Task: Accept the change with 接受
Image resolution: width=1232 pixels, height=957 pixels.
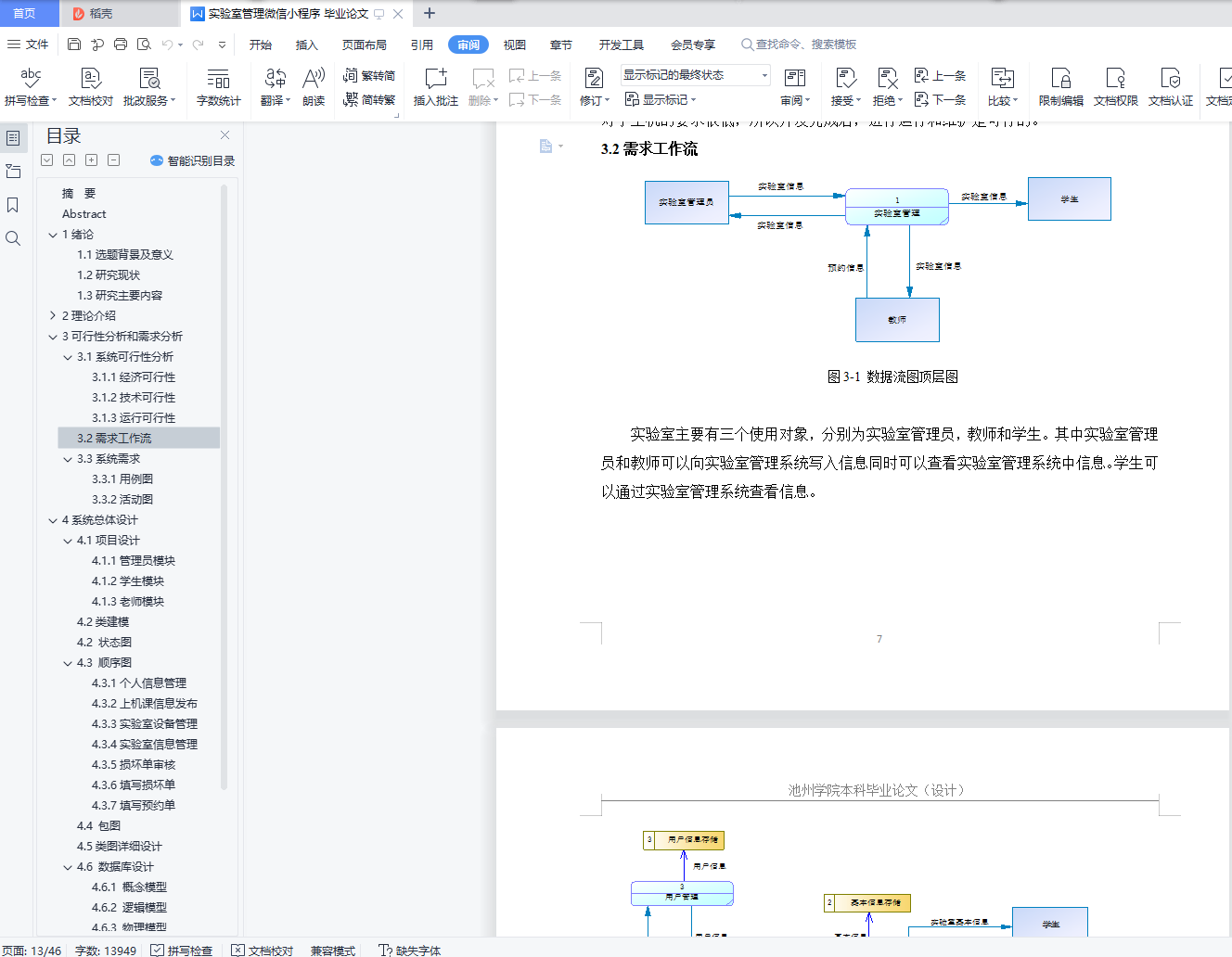Action: pos(846,86)
